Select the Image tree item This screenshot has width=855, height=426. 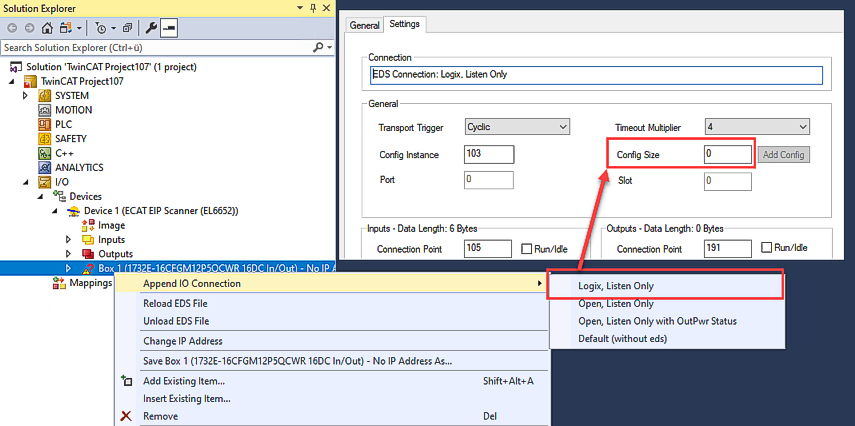pyautogui.click(x=112, y=225)
